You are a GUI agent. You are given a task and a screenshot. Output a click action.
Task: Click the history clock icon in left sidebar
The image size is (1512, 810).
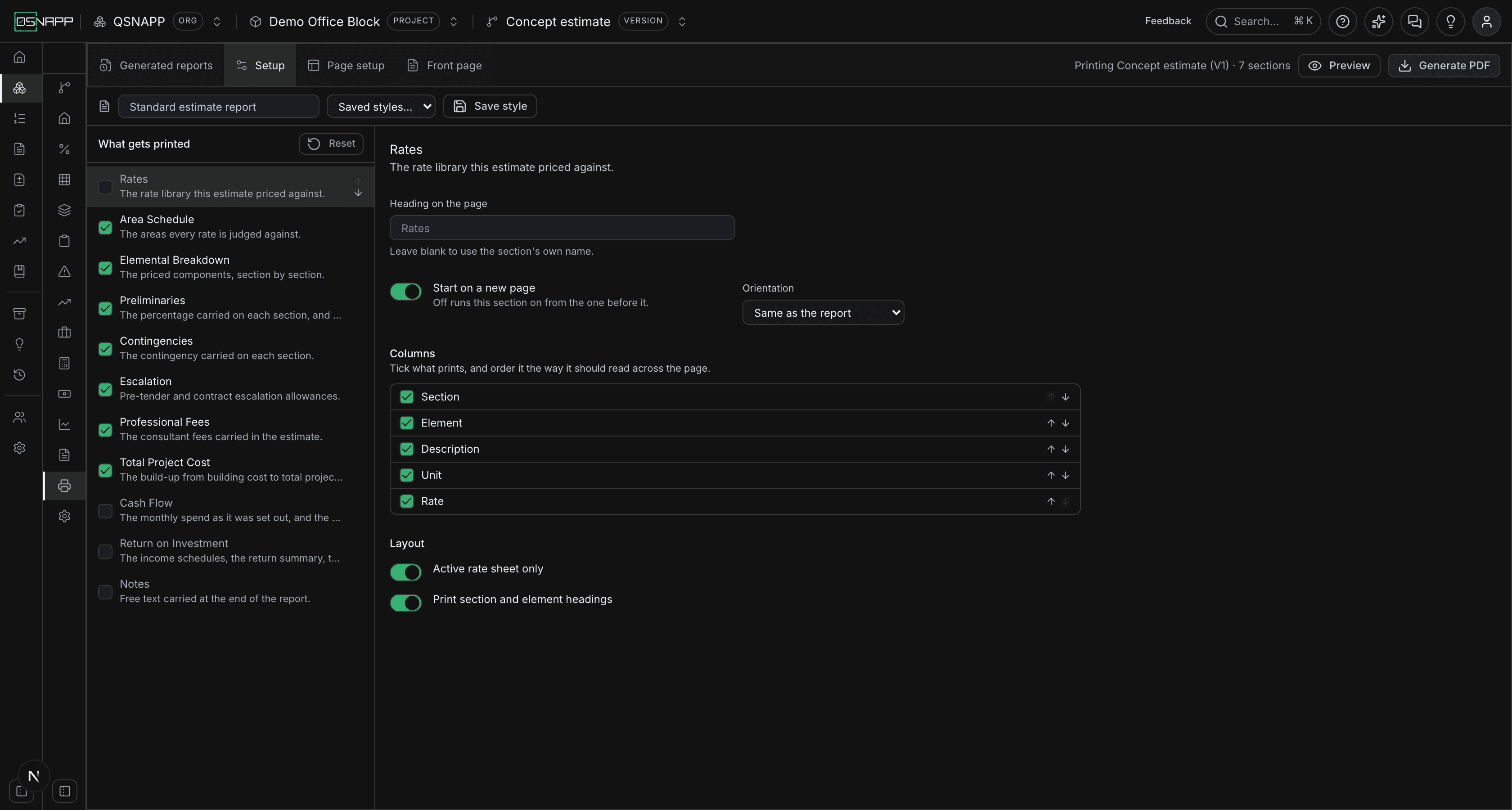19,375
